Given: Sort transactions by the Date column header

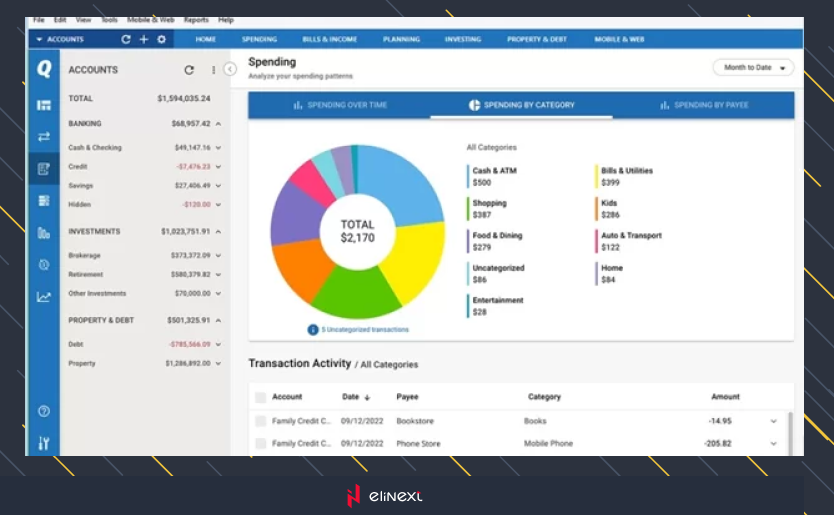Looking at the screenshot, I should click(x=357, y=397).
